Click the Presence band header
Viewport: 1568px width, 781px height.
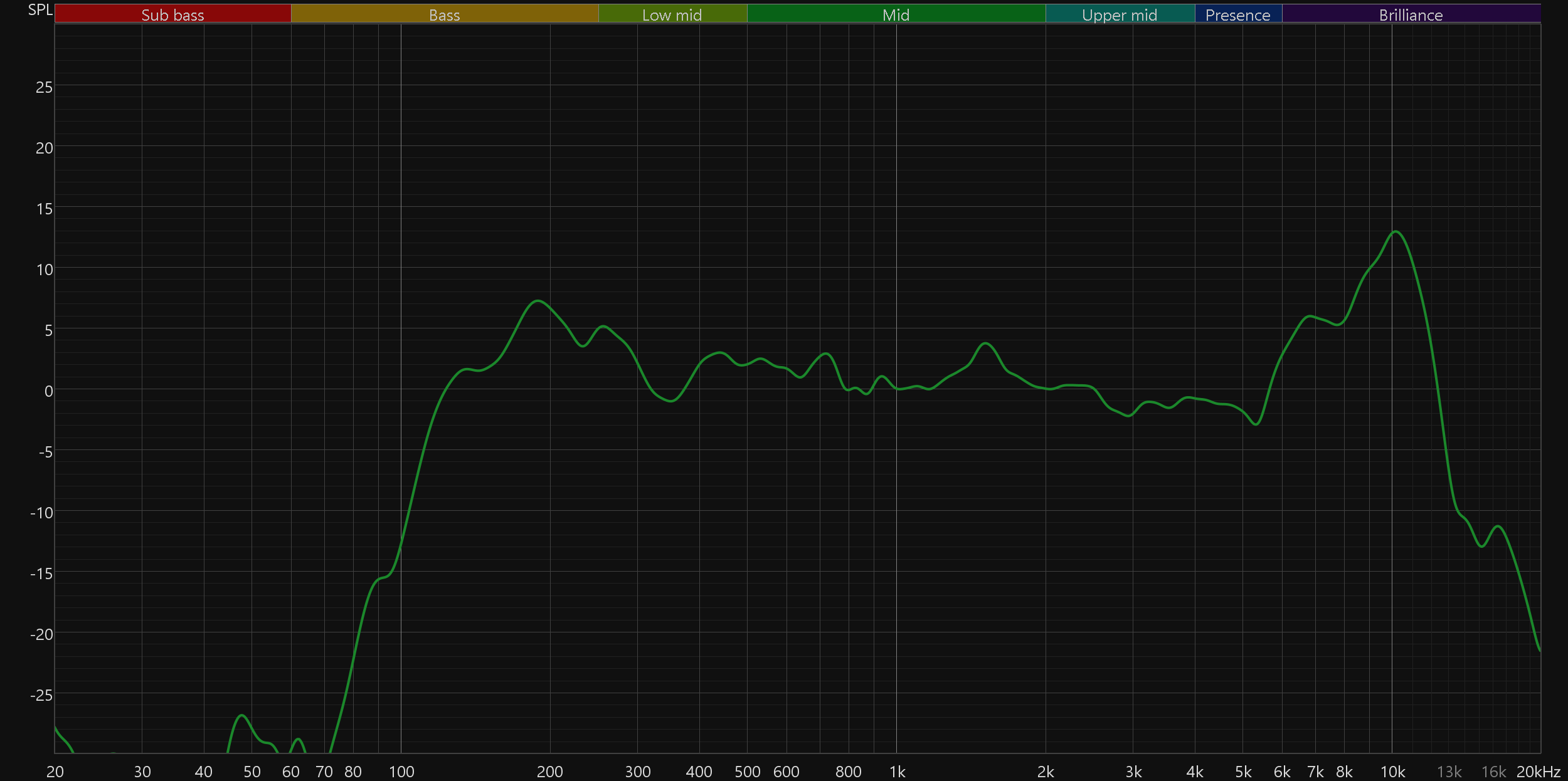[x=1237, y=14]
